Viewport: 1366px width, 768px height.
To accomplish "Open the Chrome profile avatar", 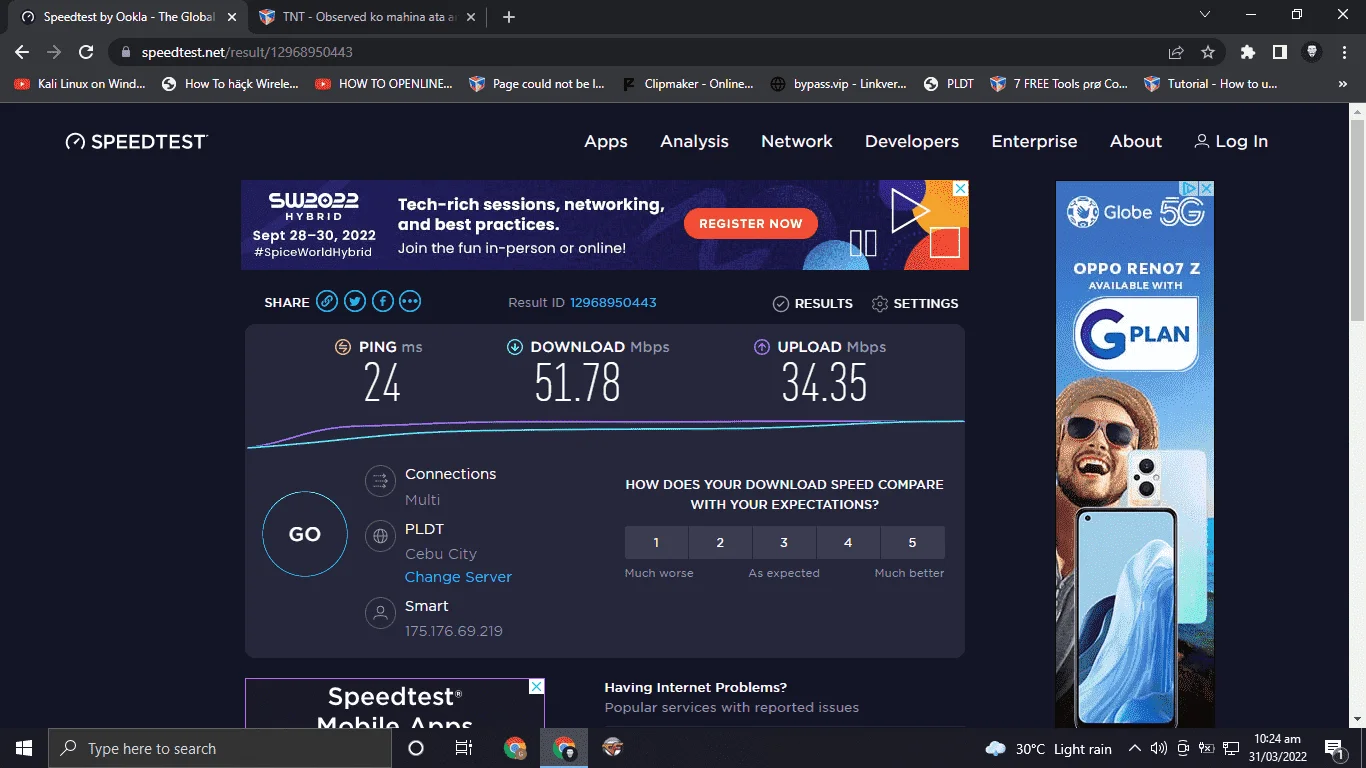I will (1312, 52).
